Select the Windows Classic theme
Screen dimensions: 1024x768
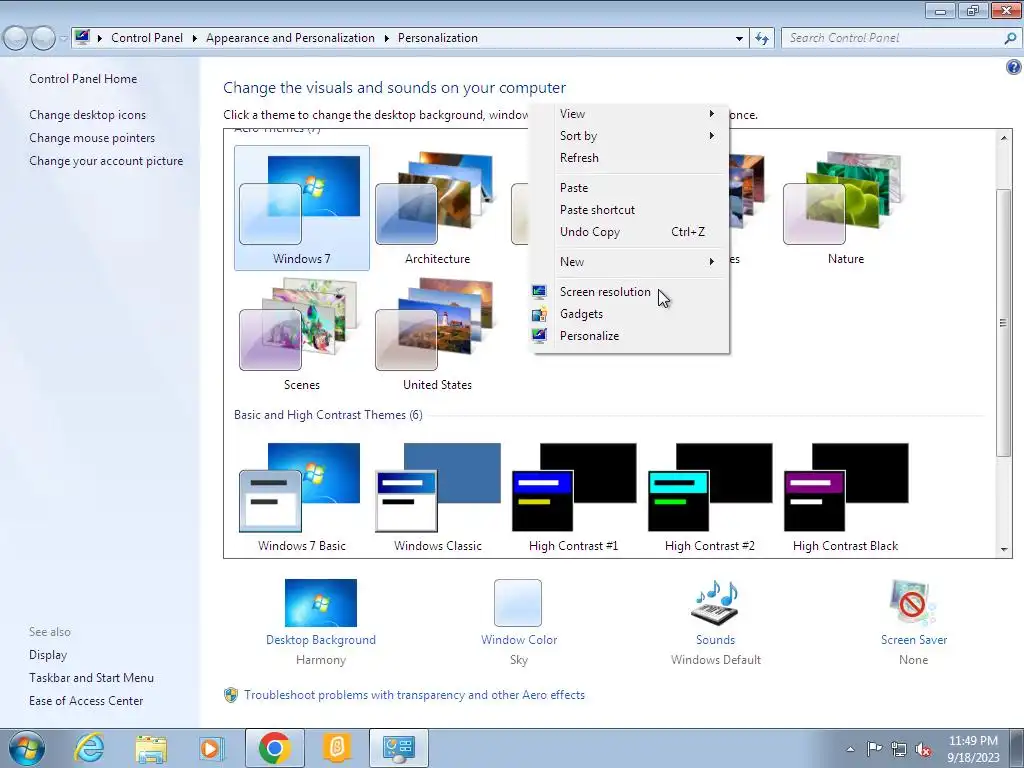tap(438, 498)
